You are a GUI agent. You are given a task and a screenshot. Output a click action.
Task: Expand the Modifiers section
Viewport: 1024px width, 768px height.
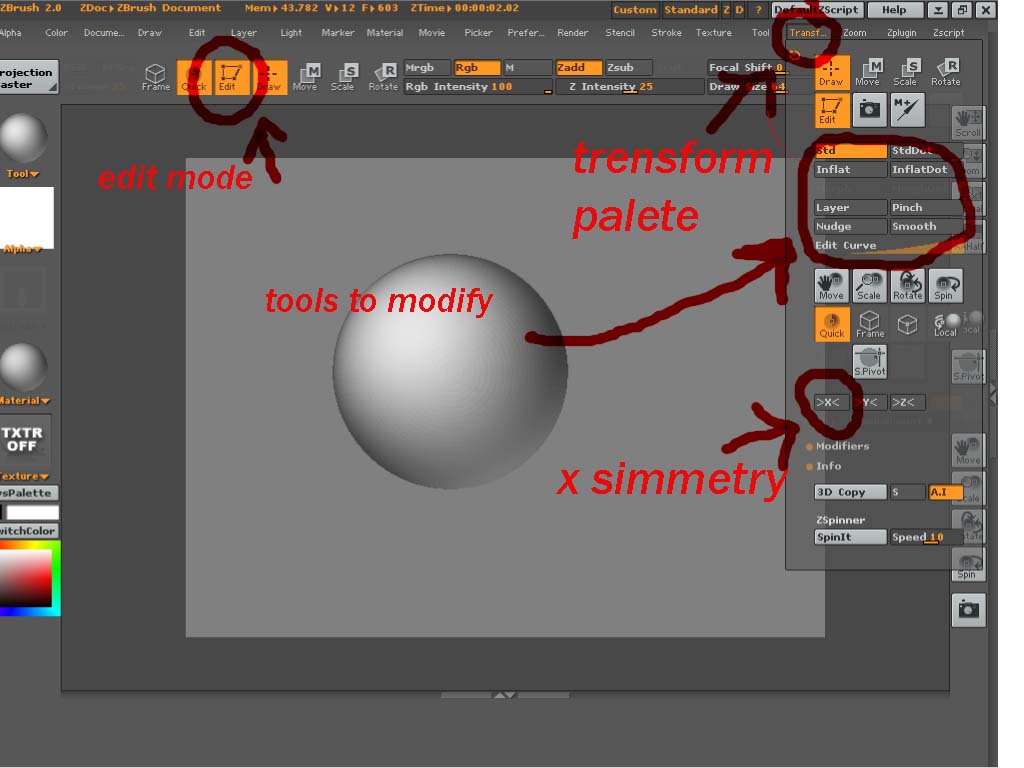842,446
